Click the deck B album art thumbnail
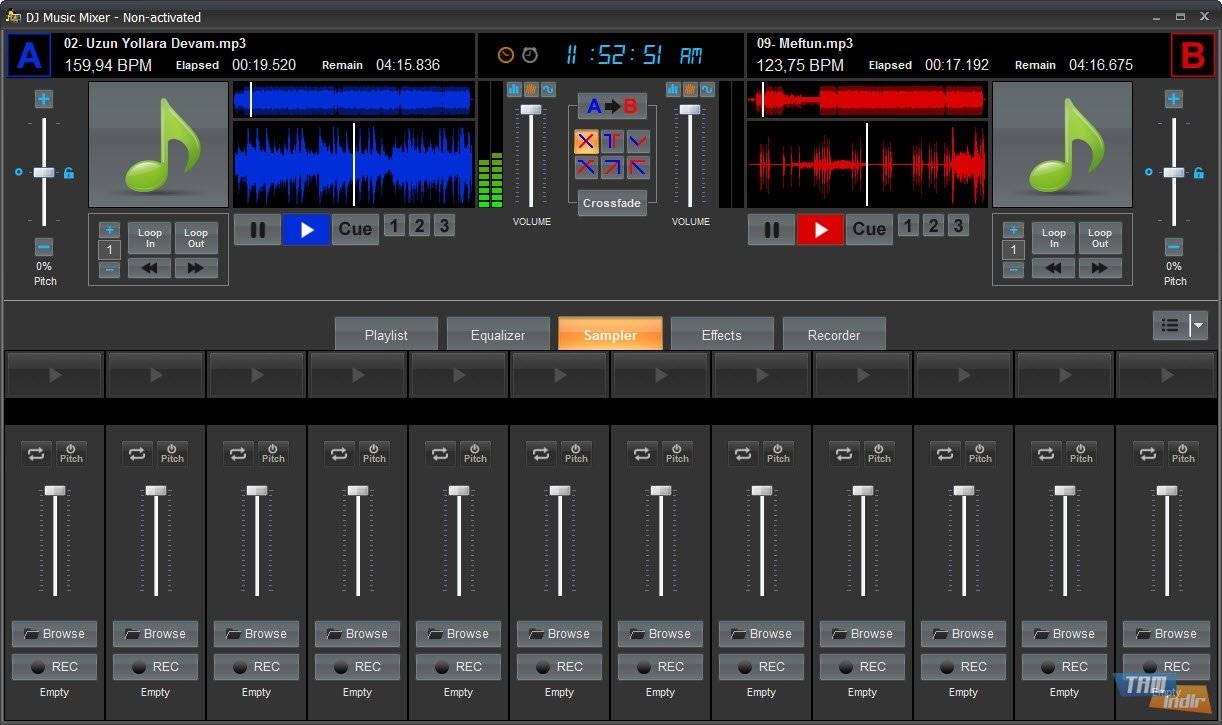This screenshot has height=725, width=1222. pyautogui.click(x=1062, y=144)
